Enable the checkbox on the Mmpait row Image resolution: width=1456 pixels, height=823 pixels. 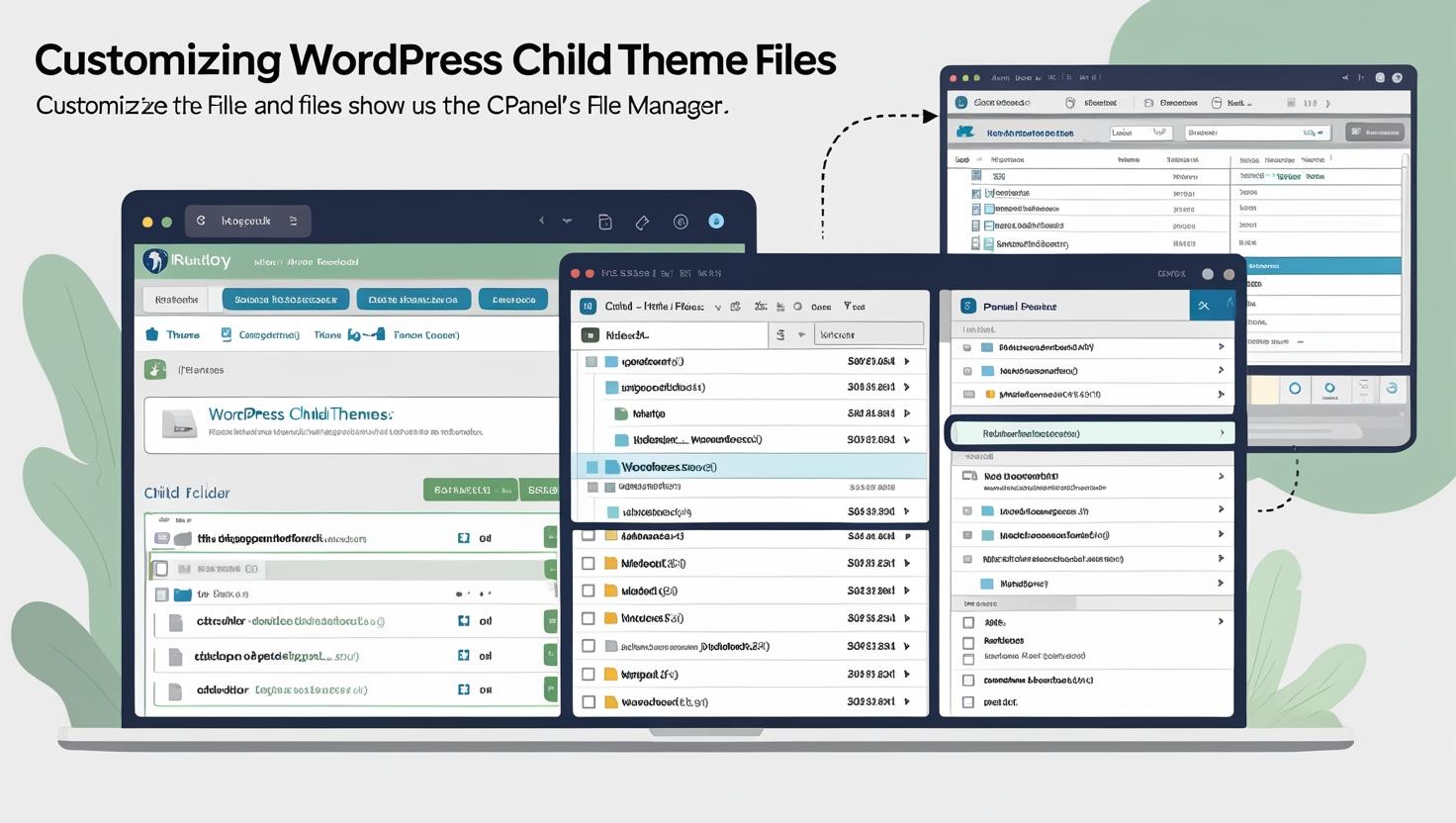tap(588, 675)
